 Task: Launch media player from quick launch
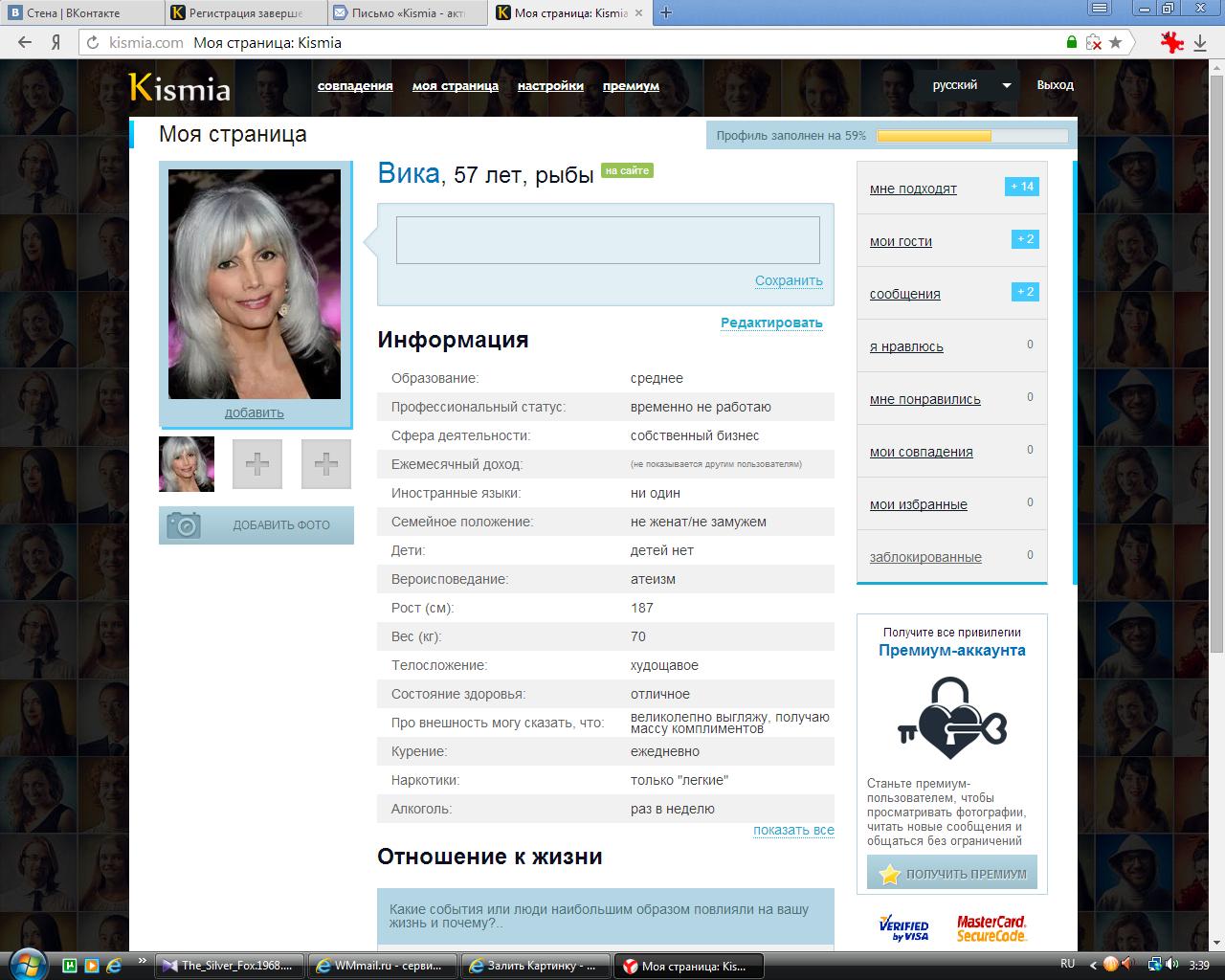click(92, 965)
